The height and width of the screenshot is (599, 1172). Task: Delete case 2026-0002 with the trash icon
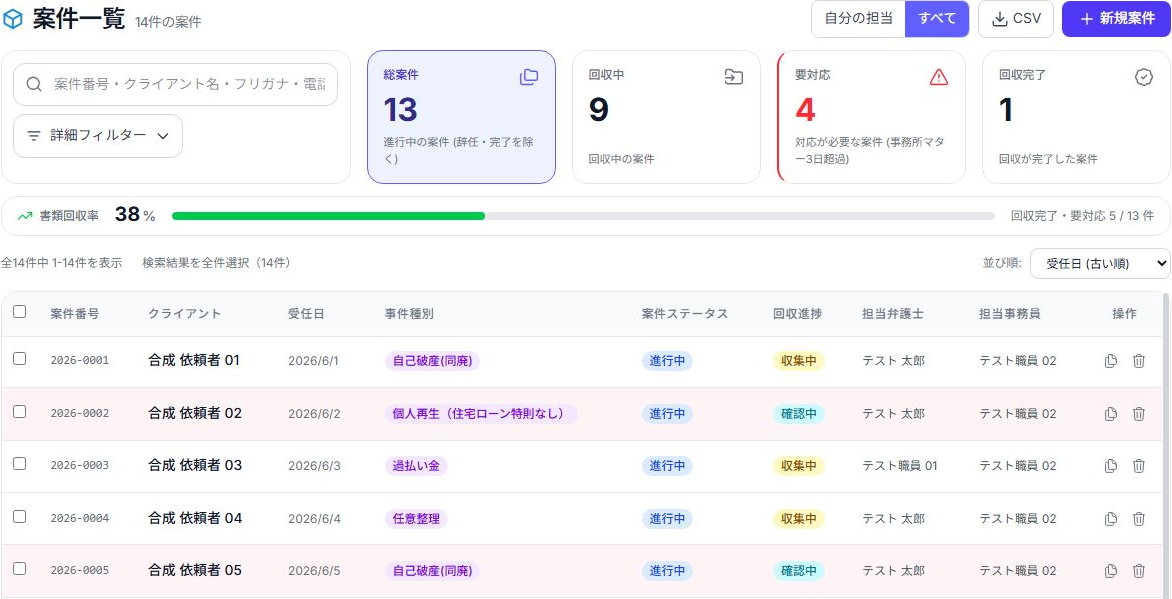coord(1138,414)
